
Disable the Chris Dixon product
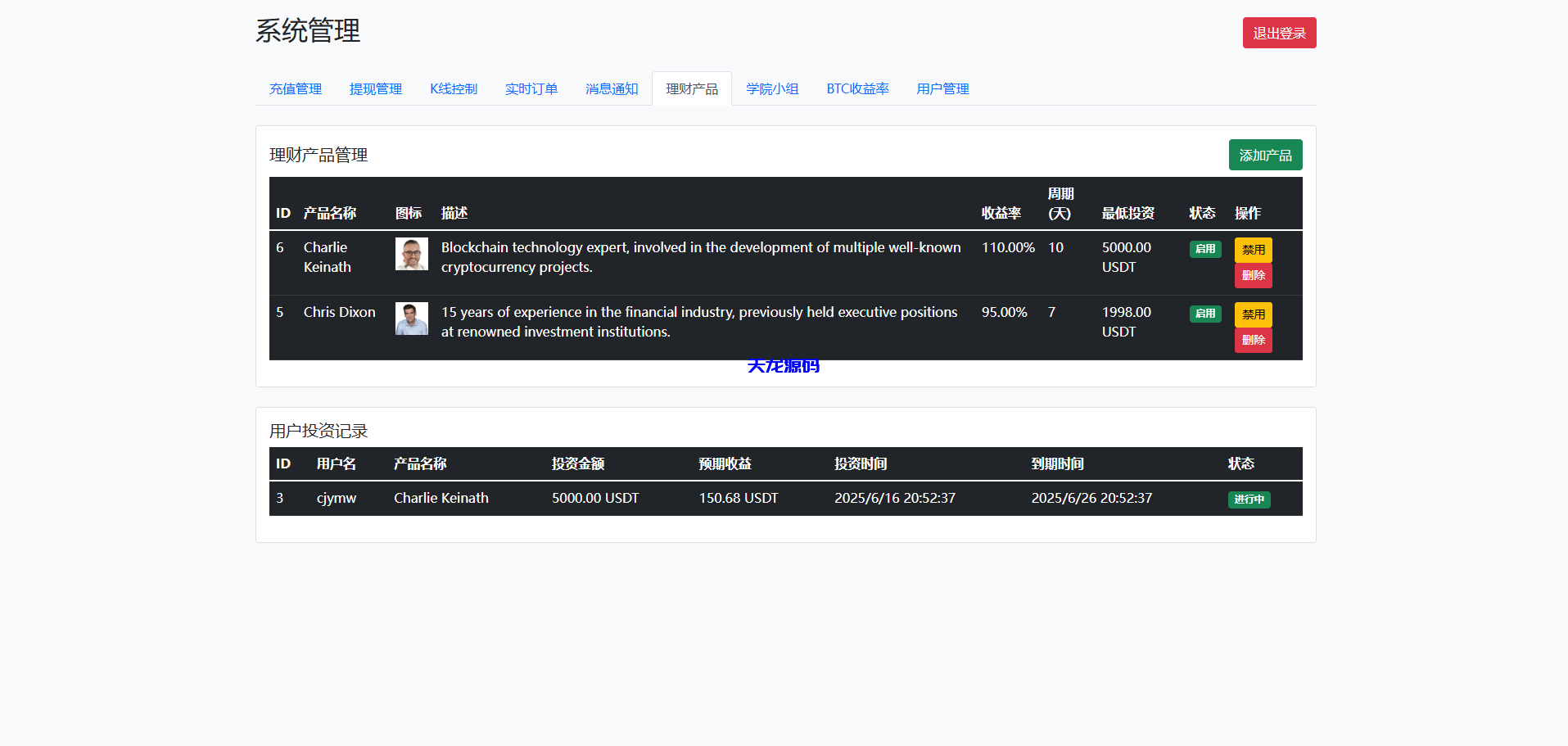tap(1253, 314)
